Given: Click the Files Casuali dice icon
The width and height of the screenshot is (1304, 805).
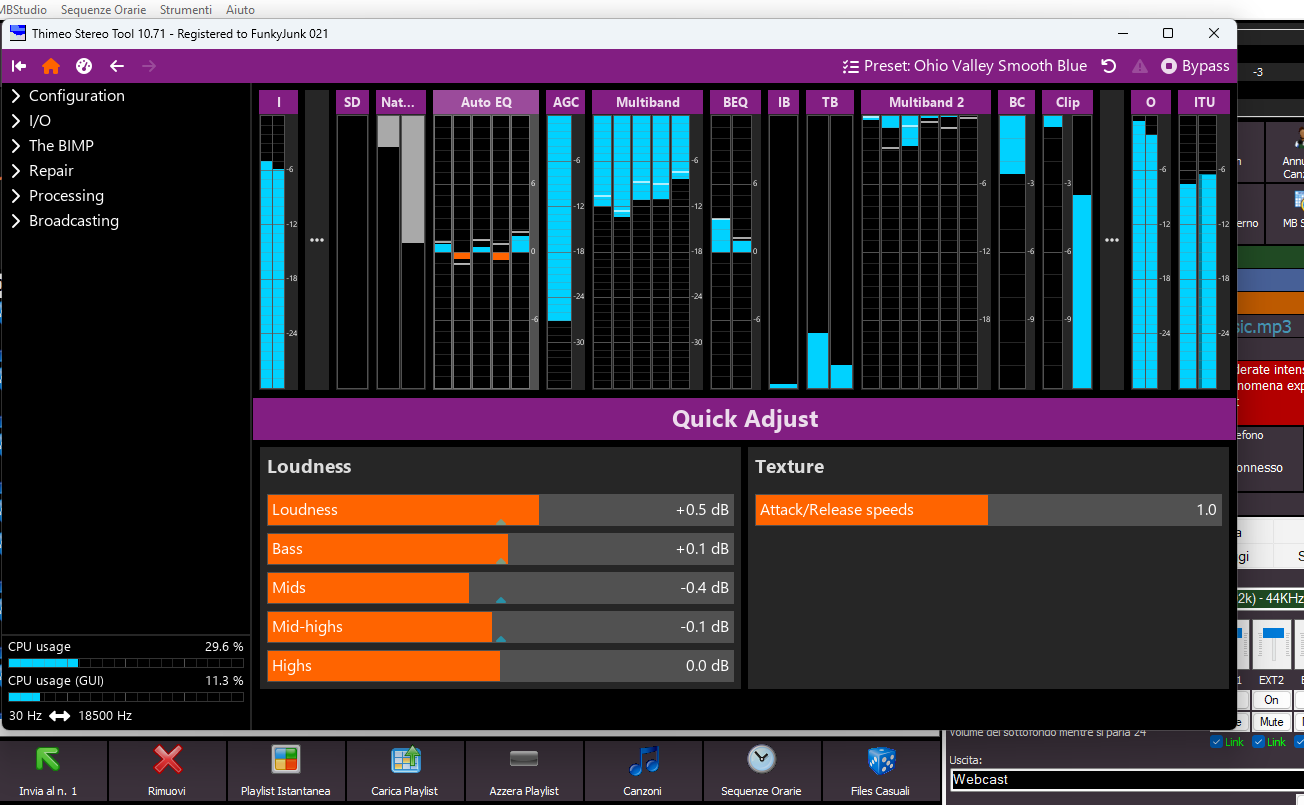Looking at the screenshot, I should pos(881,762).
